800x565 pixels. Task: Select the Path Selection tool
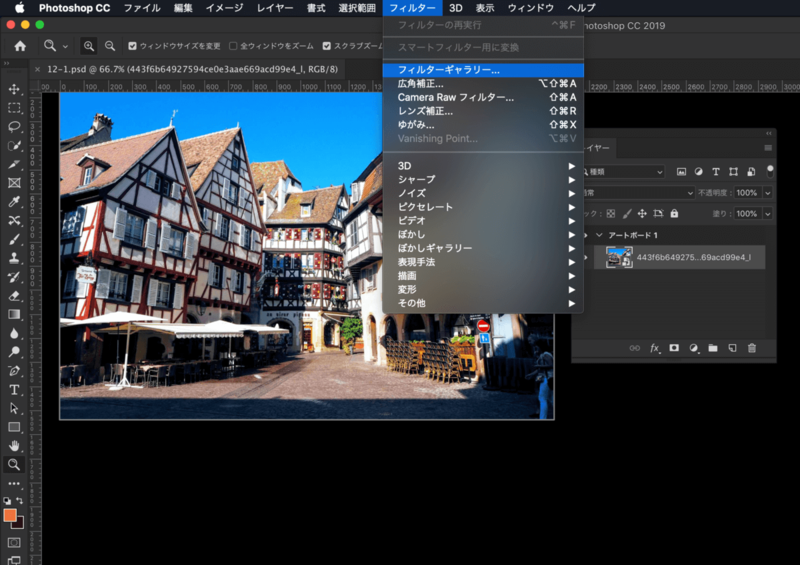[x=14, y=408]
